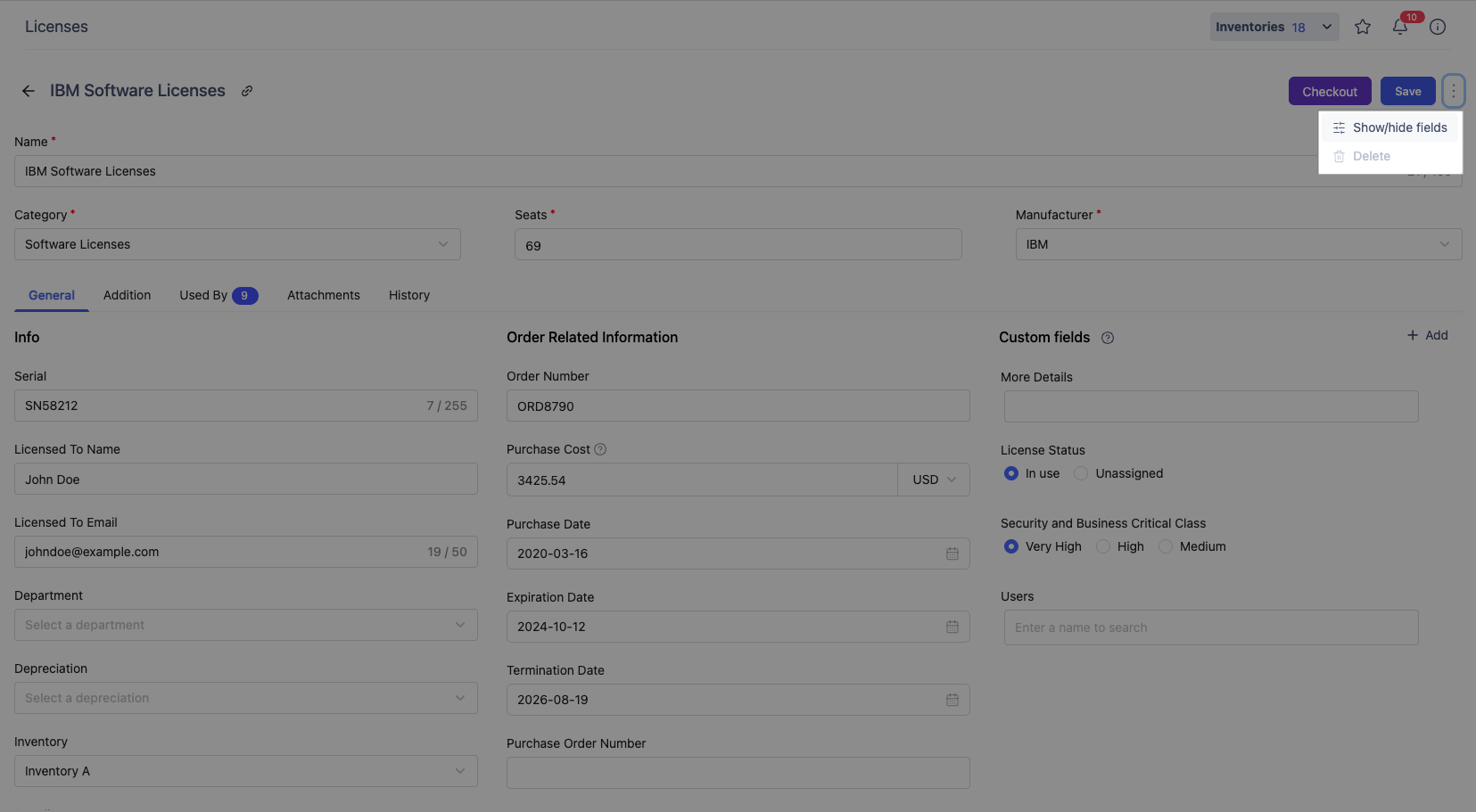Open the USD currency dropdown
Image resolution: width=1476 pixels, height=812 pixels.
[933, 480]
